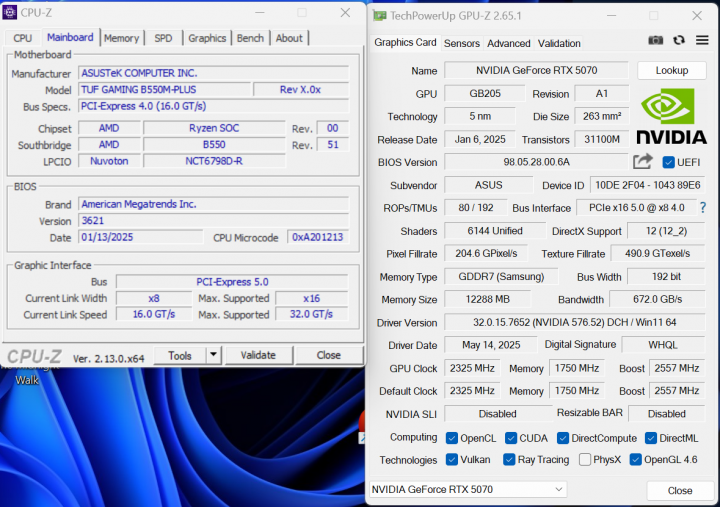Screen dimensions: 720x507
Task: Toggle Vulkan checkbox
Action: pos(451,459)
